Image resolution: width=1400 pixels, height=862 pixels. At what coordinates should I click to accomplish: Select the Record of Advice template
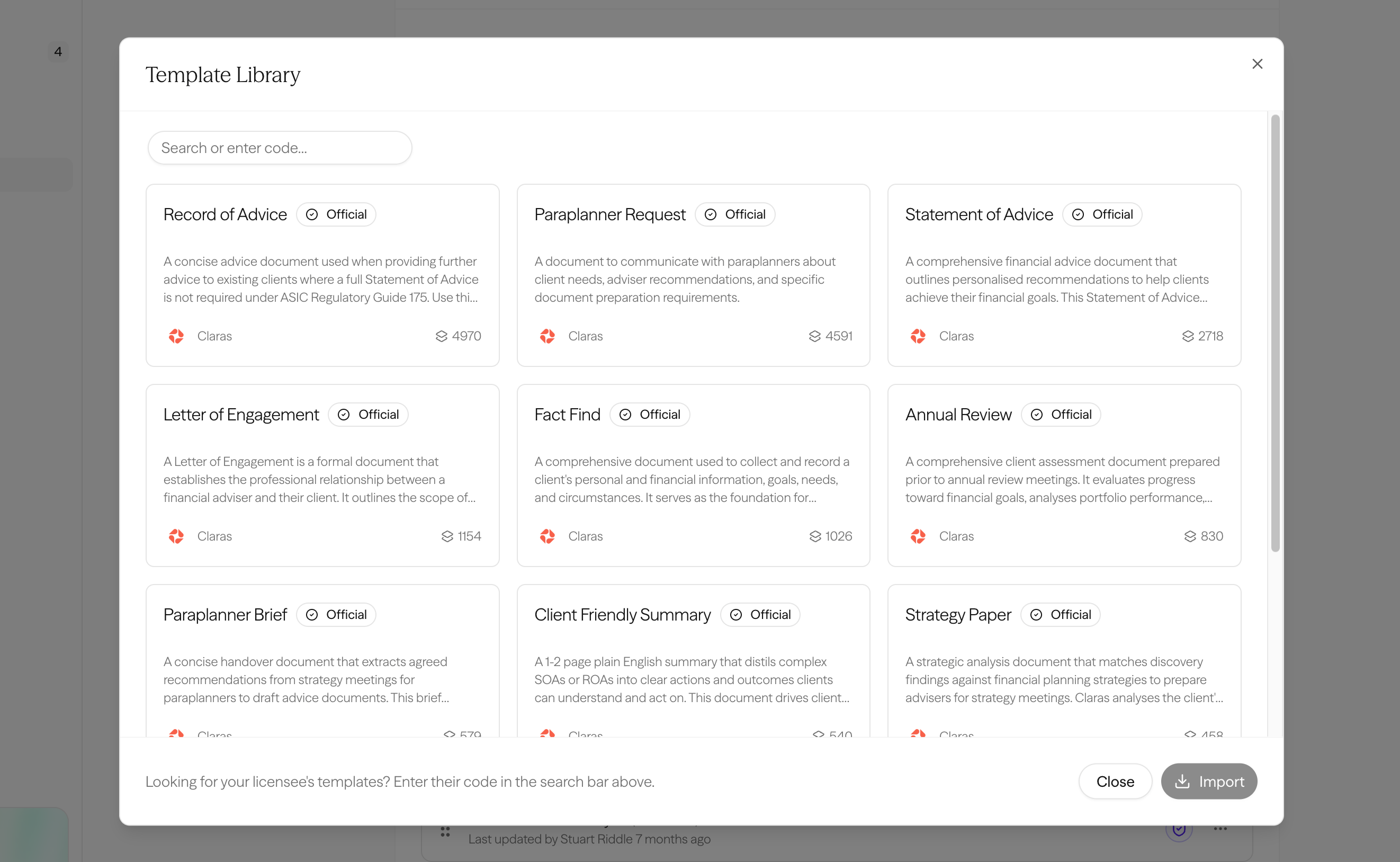(322, 275)
